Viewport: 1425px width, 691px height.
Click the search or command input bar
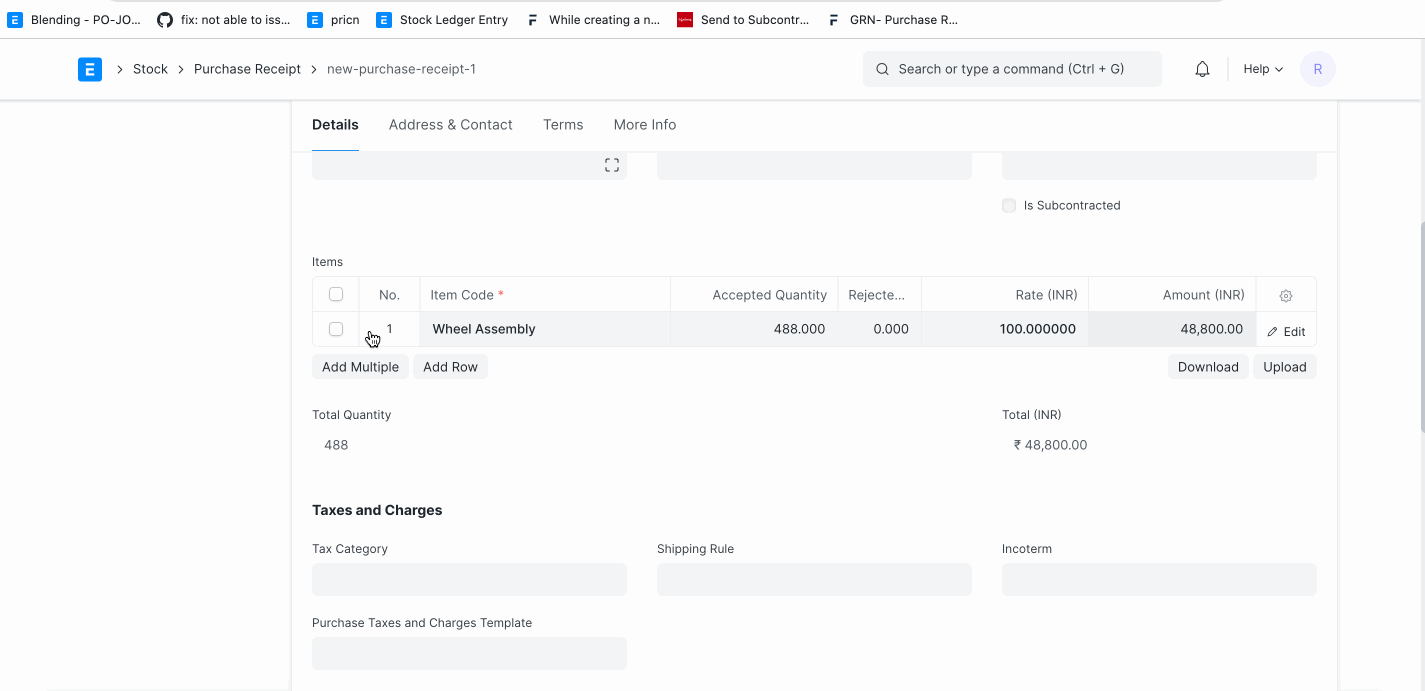pos(1012,69)
